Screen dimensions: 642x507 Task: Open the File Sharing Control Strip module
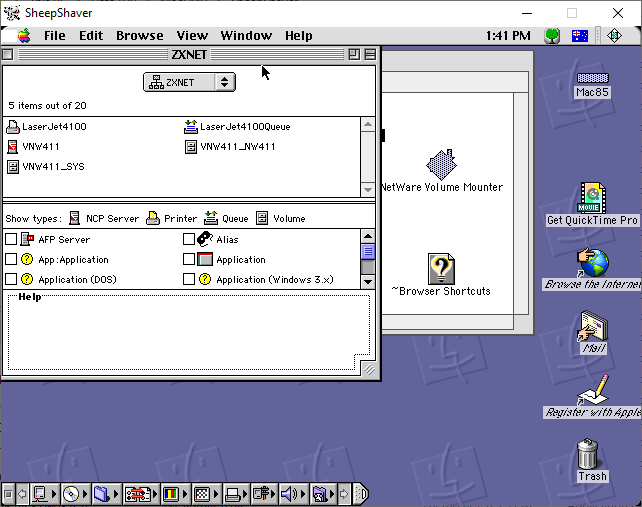tap(105, 494)
